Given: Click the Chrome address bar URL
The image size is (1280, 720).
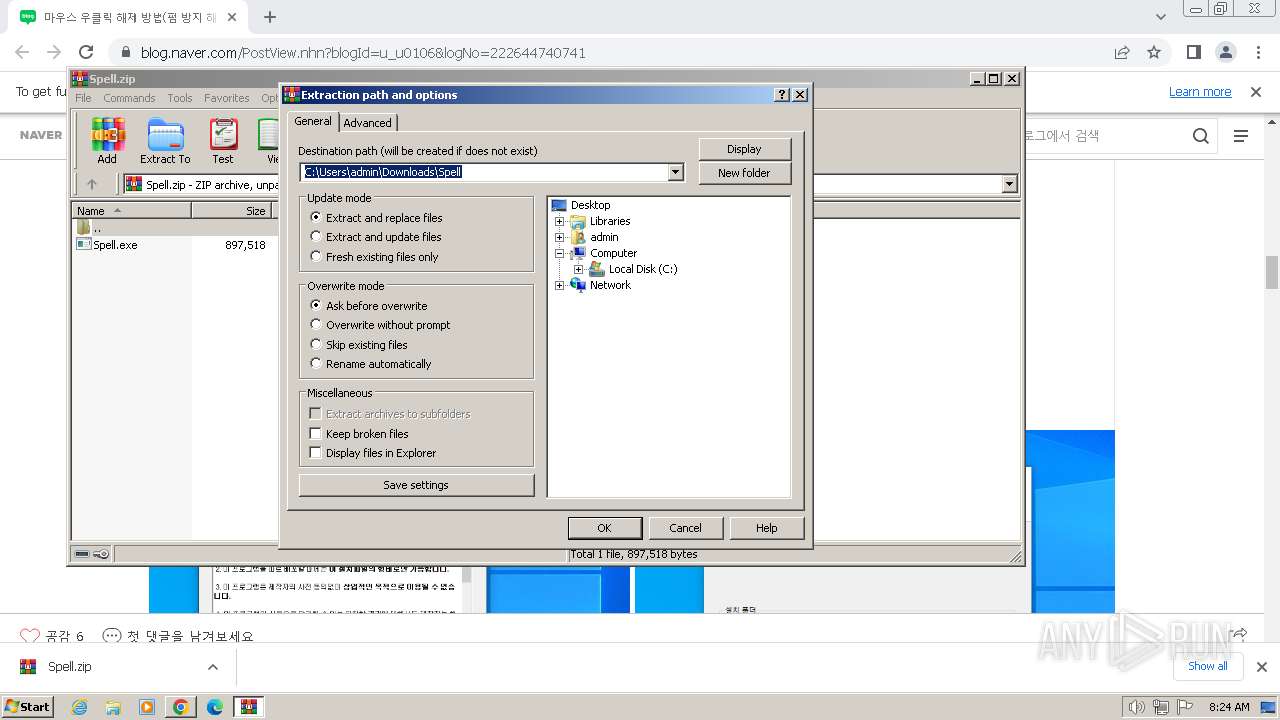Looking at the screenshot, I should (363, 53).
